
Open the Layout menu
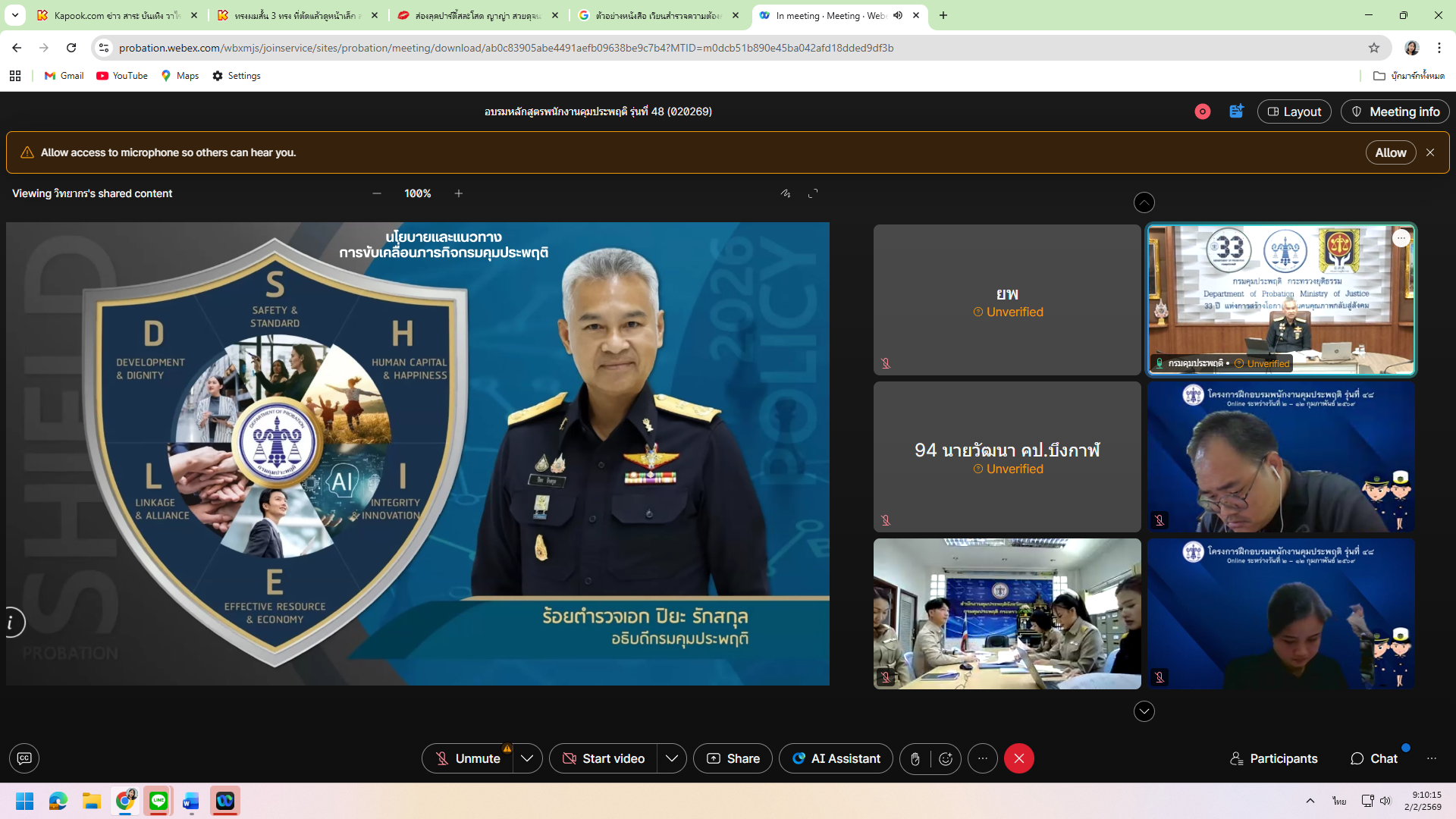(1294, 111)
